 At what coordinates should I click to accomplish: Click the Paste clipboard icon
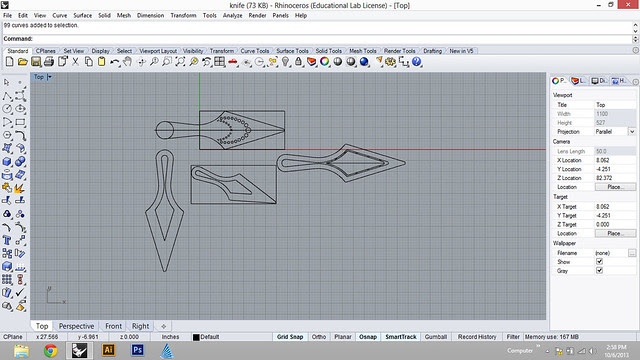coord(102,62)
